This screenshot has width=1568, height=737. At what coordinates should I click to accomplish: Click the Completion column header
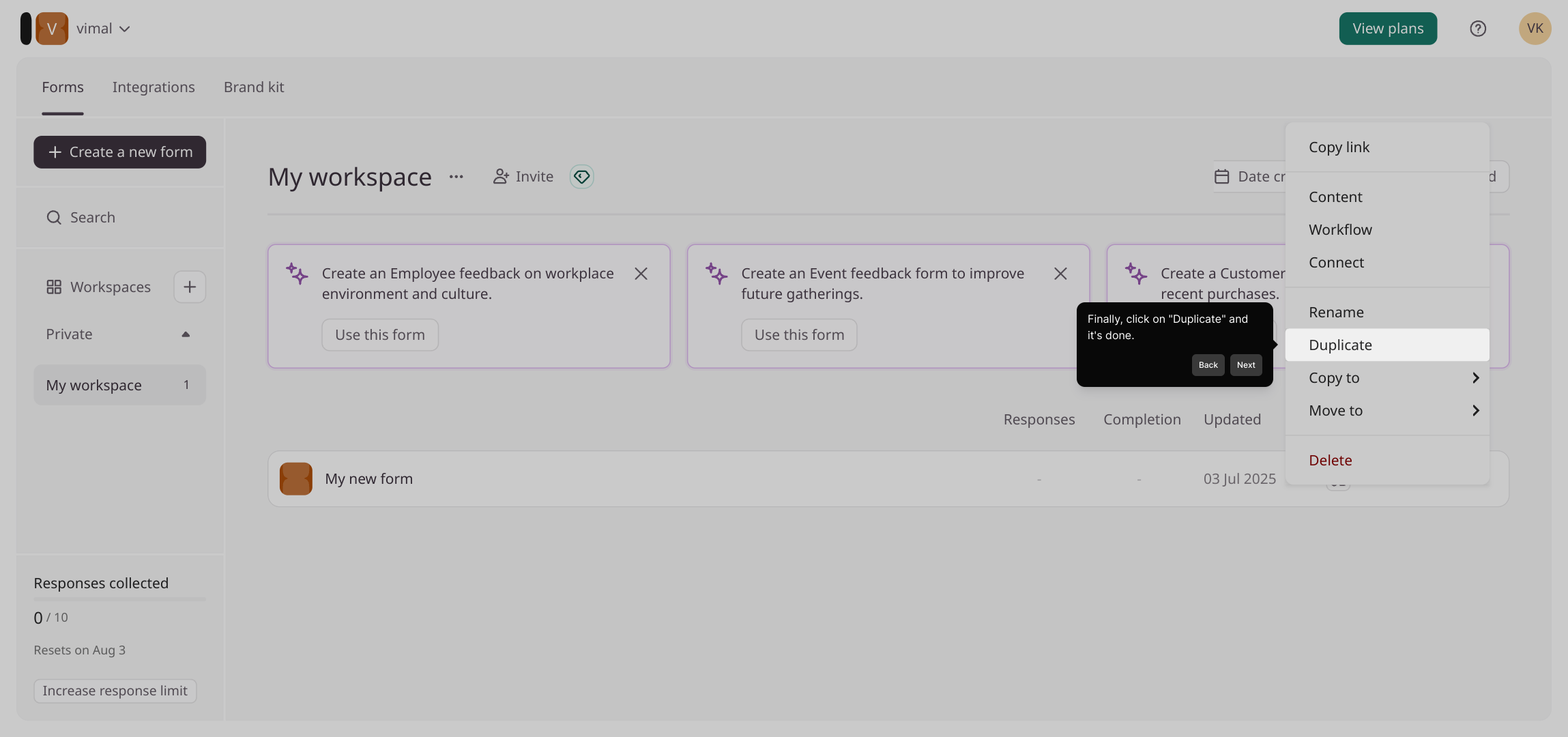pyautogui.click(x=1142, y=420)
